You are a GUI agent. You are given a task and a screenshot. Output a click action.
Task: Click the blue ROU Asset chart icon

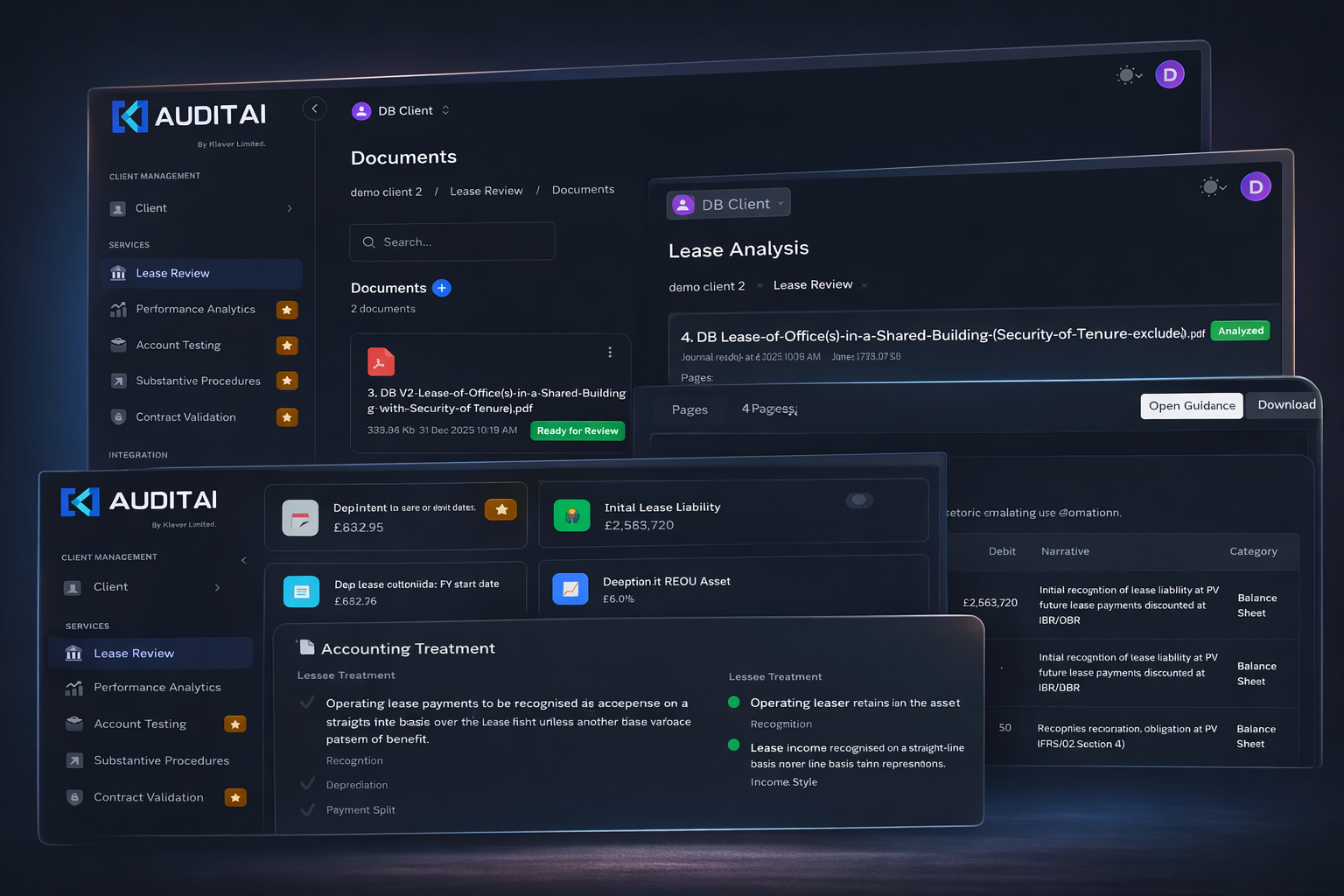tap(570, 589)
